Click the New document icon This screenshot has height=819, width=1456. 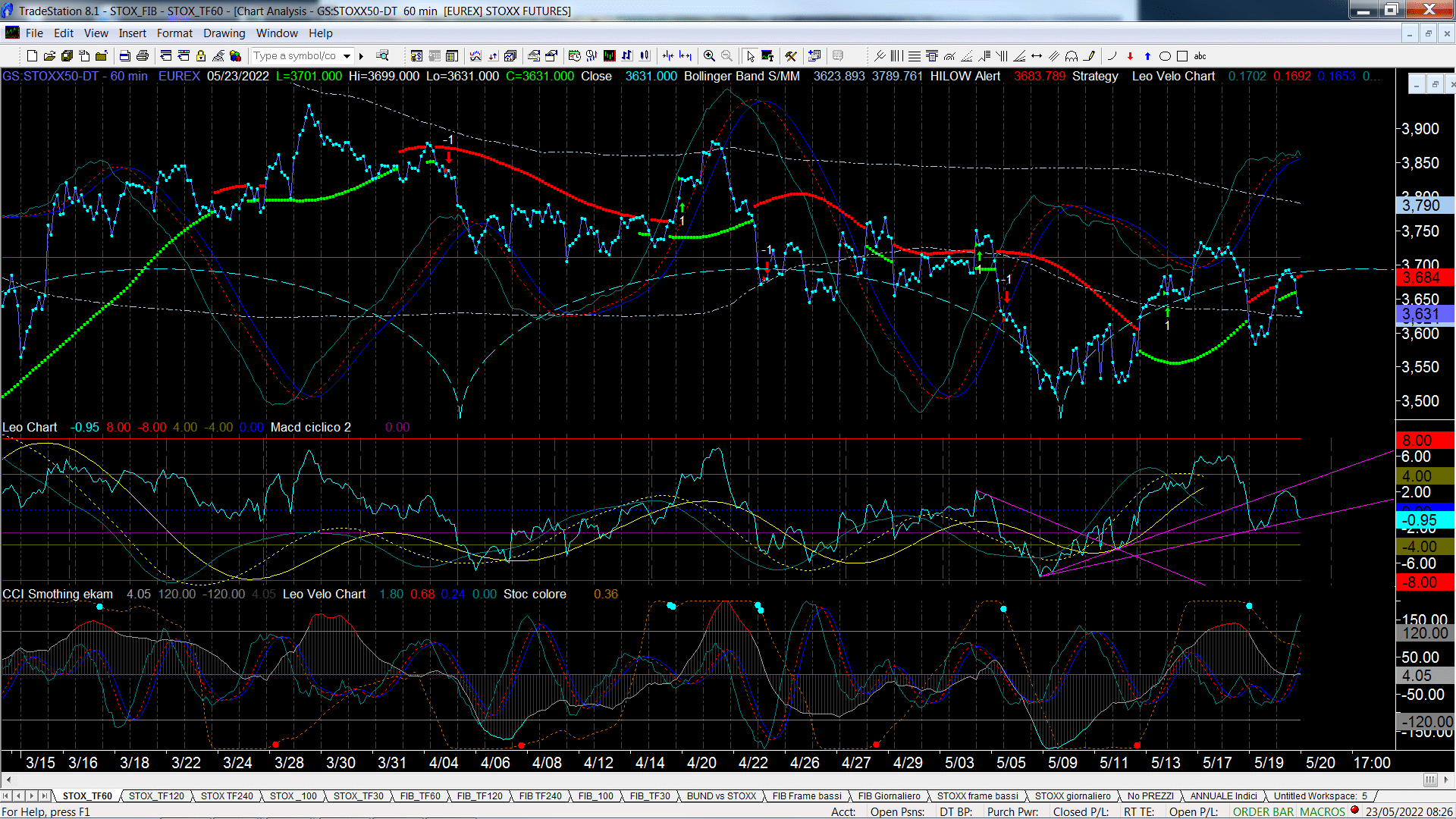[32, 56]
